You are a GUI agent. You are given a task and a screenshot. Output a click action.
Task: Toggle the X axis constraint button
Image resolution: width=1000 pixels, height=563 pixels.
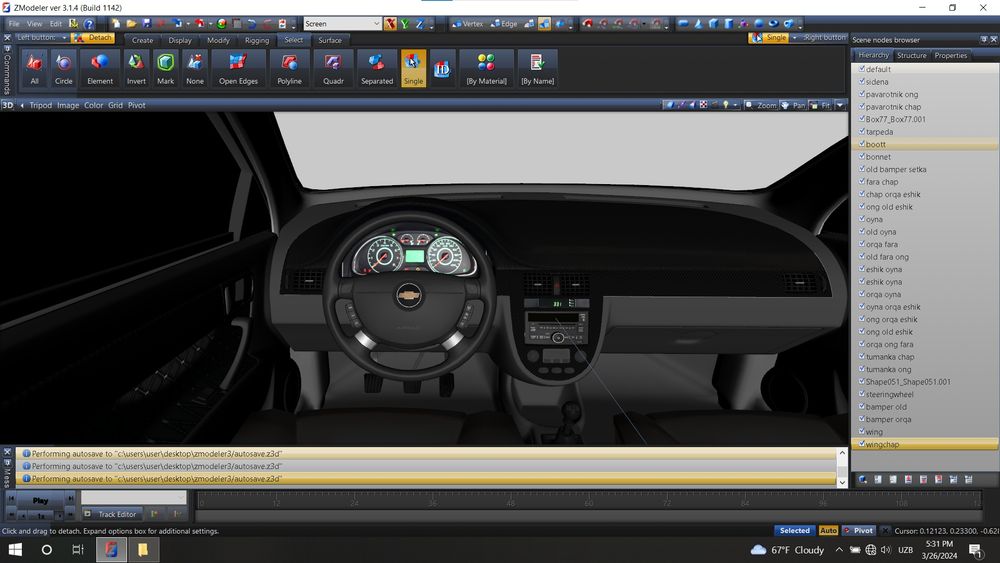point(390,23)
